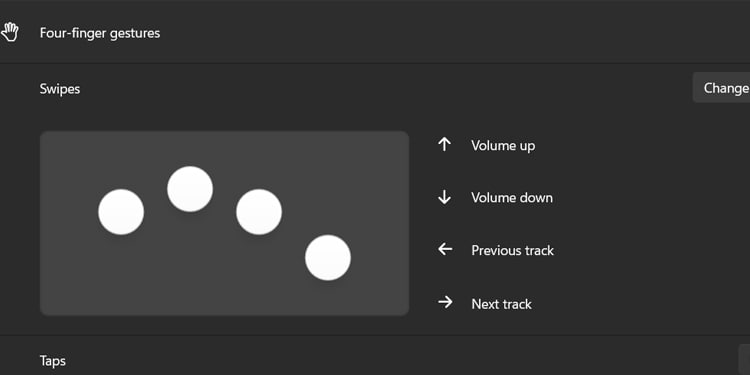Click the up arrow for Volume up

pos(444,144)
